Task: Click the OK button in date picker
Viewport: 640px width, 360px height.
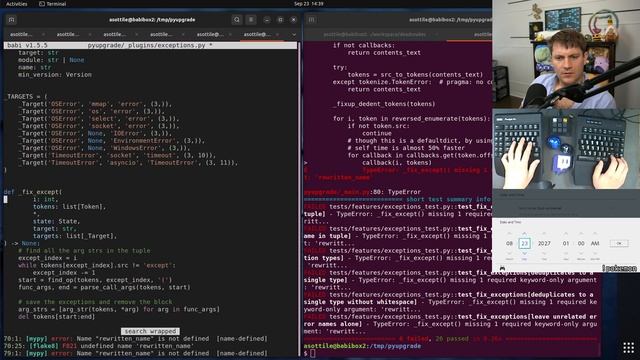Action: click(619, 243)
